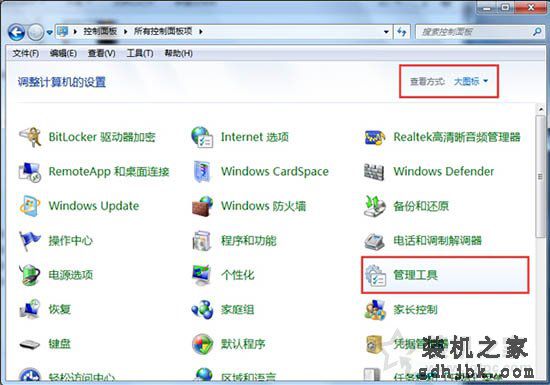Open the 管理工具 text link
Screen dimensions: 550x385
(415, 275)
